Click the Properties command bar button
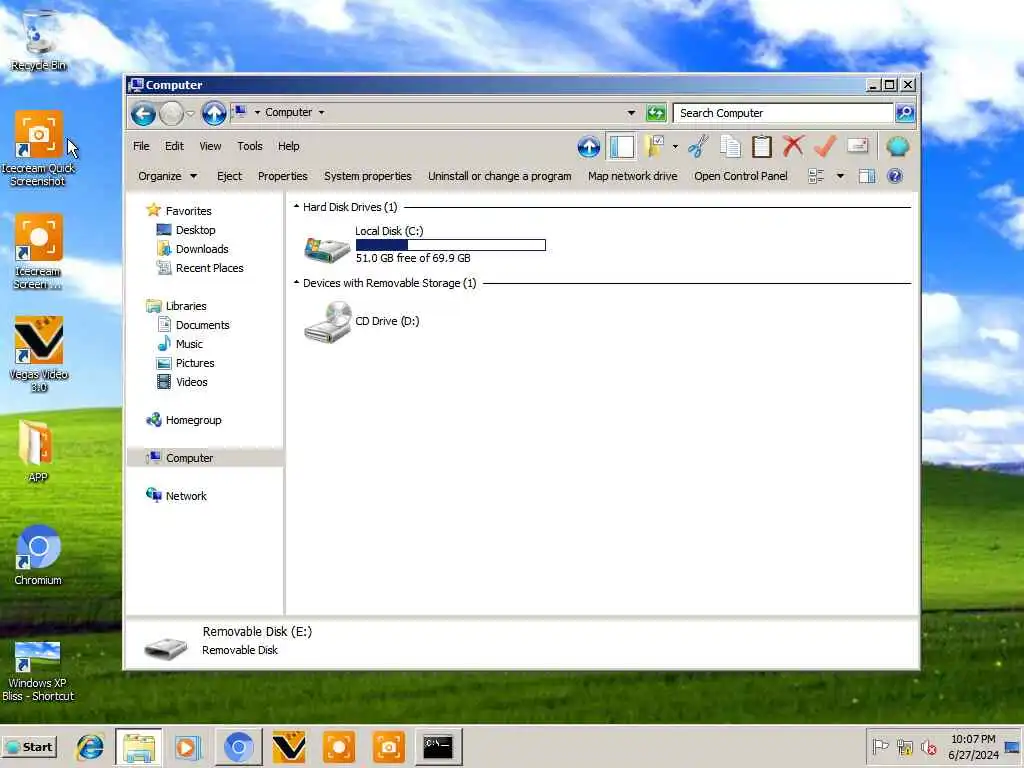The width and height of the screenshot is (1024, 768). [282, 176]
